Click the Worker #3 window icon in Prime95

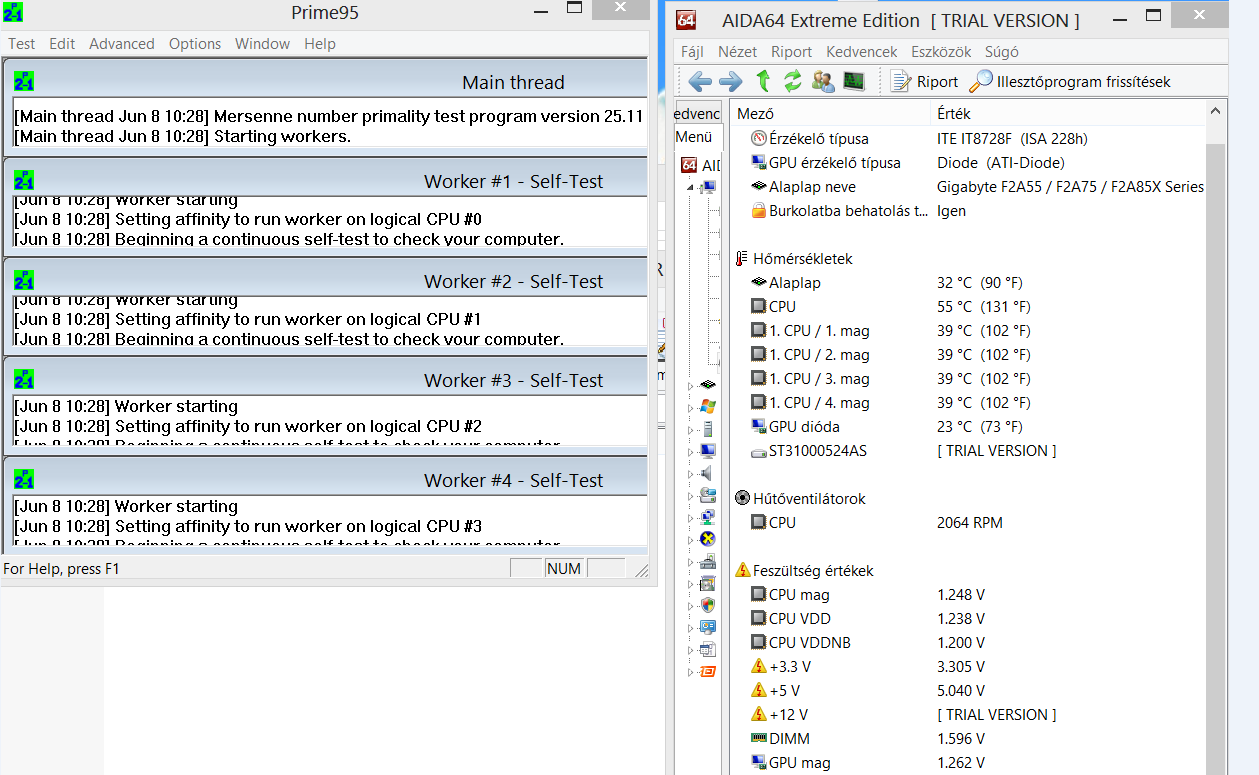click(x=24, y=380)
